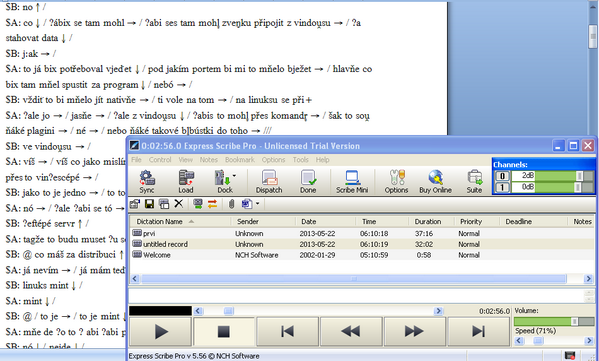
Task: Click the properties icon in small toolbar
Action: coord(134,204)
